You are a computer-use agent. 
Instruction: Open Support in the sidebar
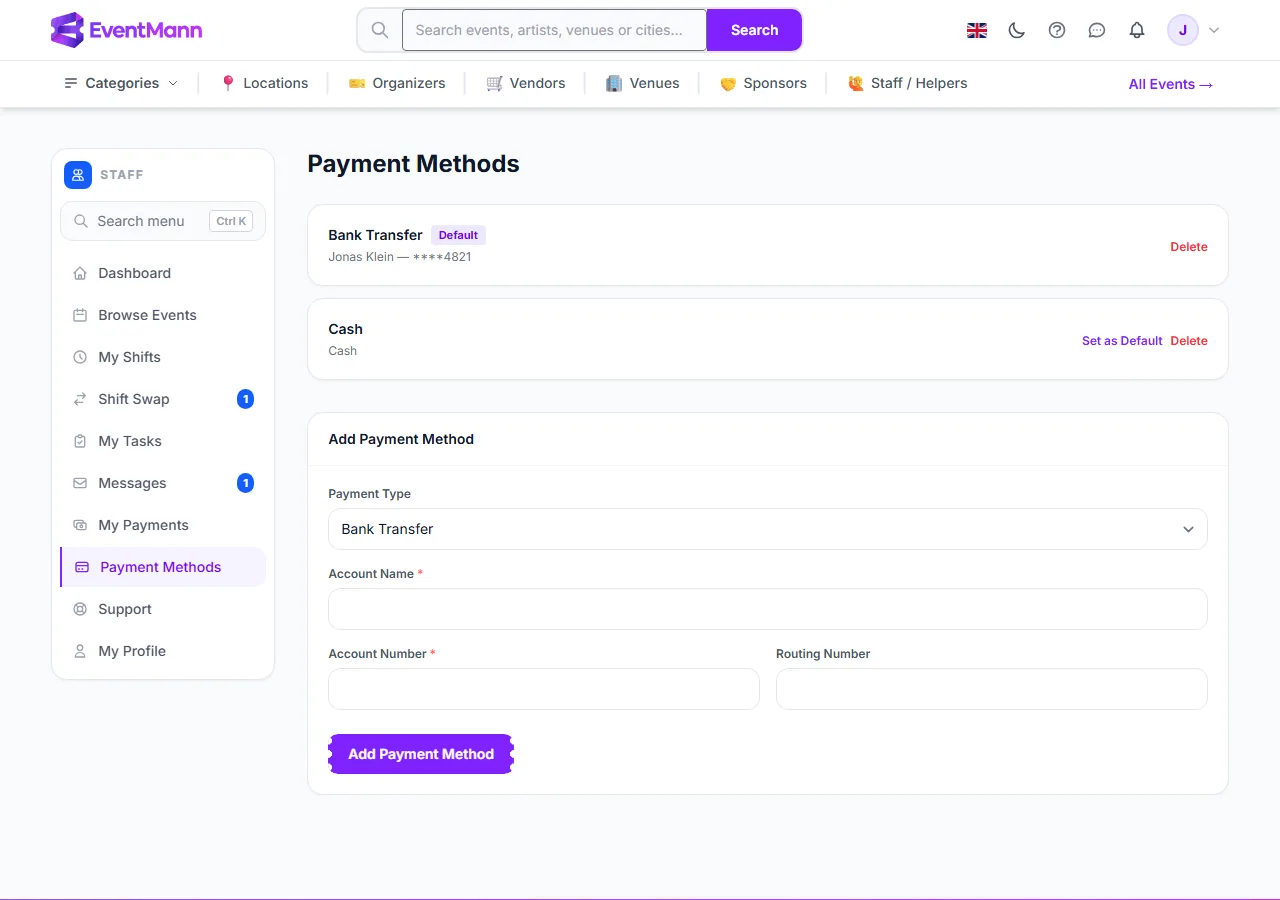[x=163, y=609]
